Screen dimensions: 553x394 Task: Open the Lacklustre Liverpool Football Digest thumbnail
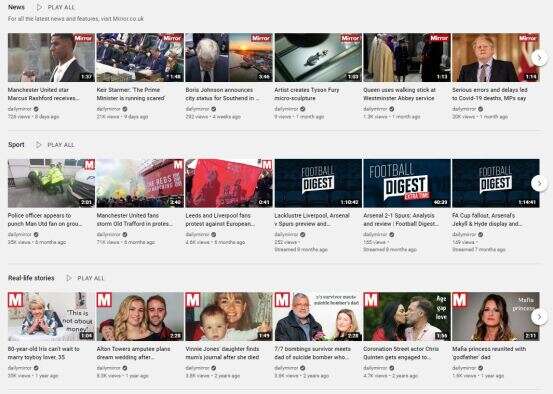318,183
